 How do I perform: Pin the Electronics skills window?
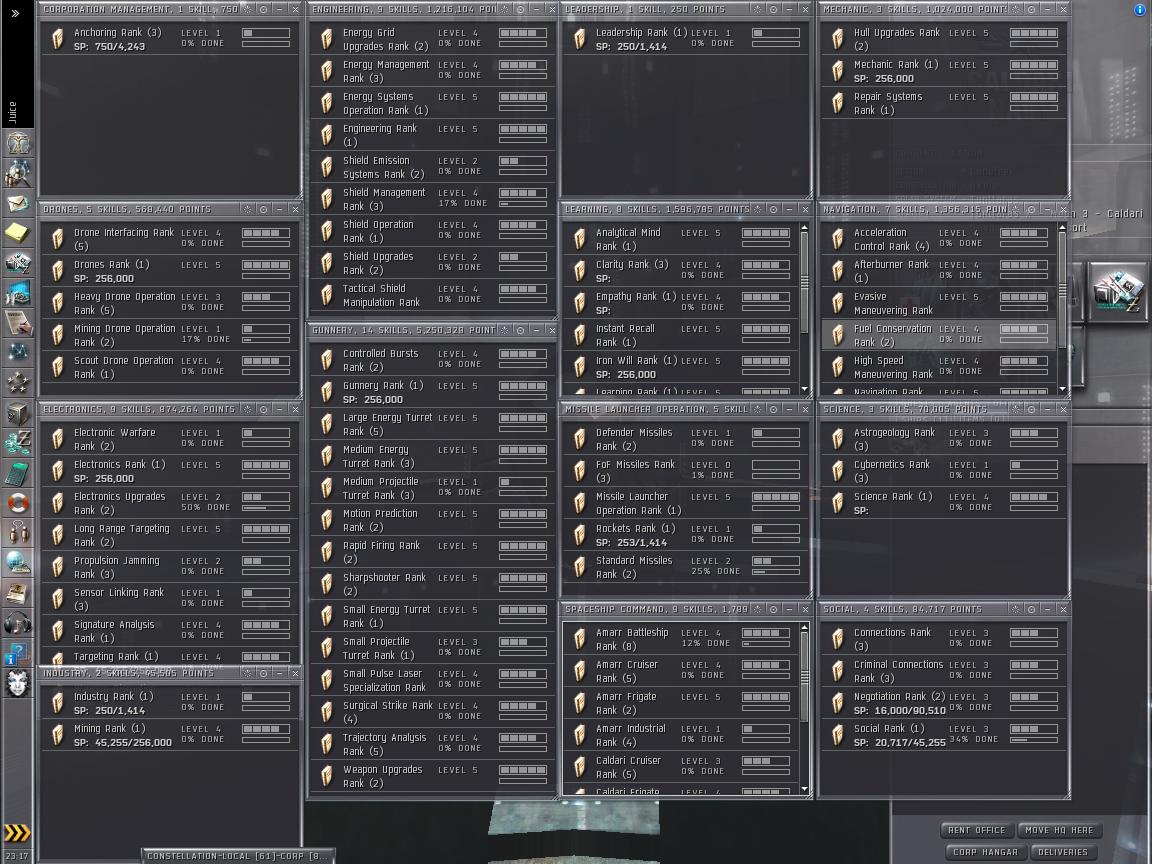[248, 409]
